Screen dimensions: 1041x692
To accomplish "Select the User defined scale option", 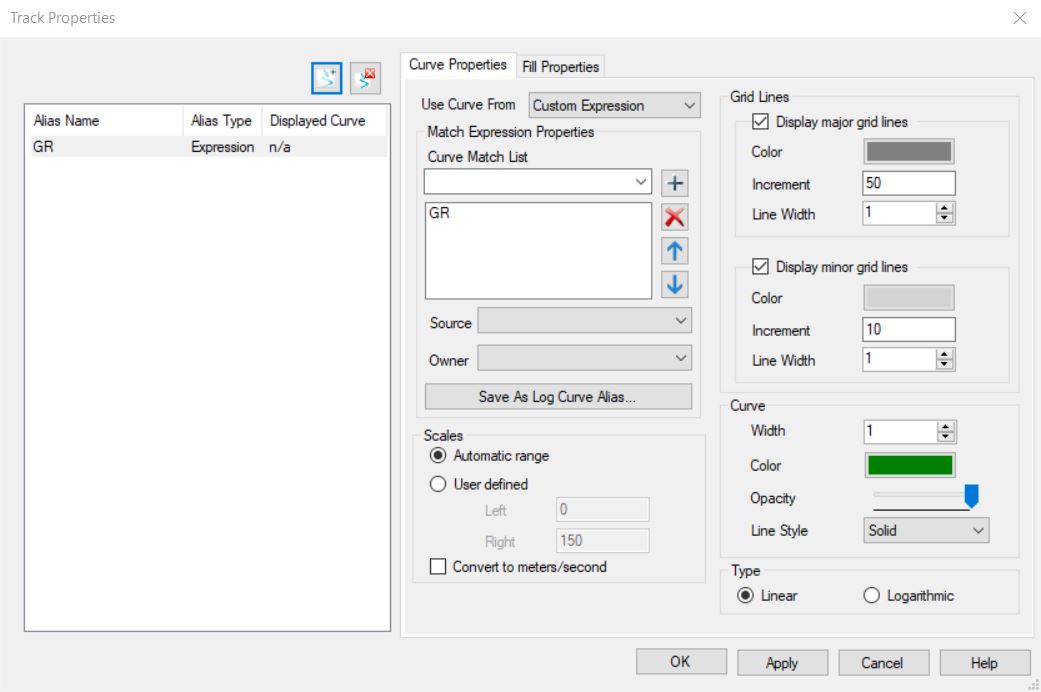I will point(438,484).
